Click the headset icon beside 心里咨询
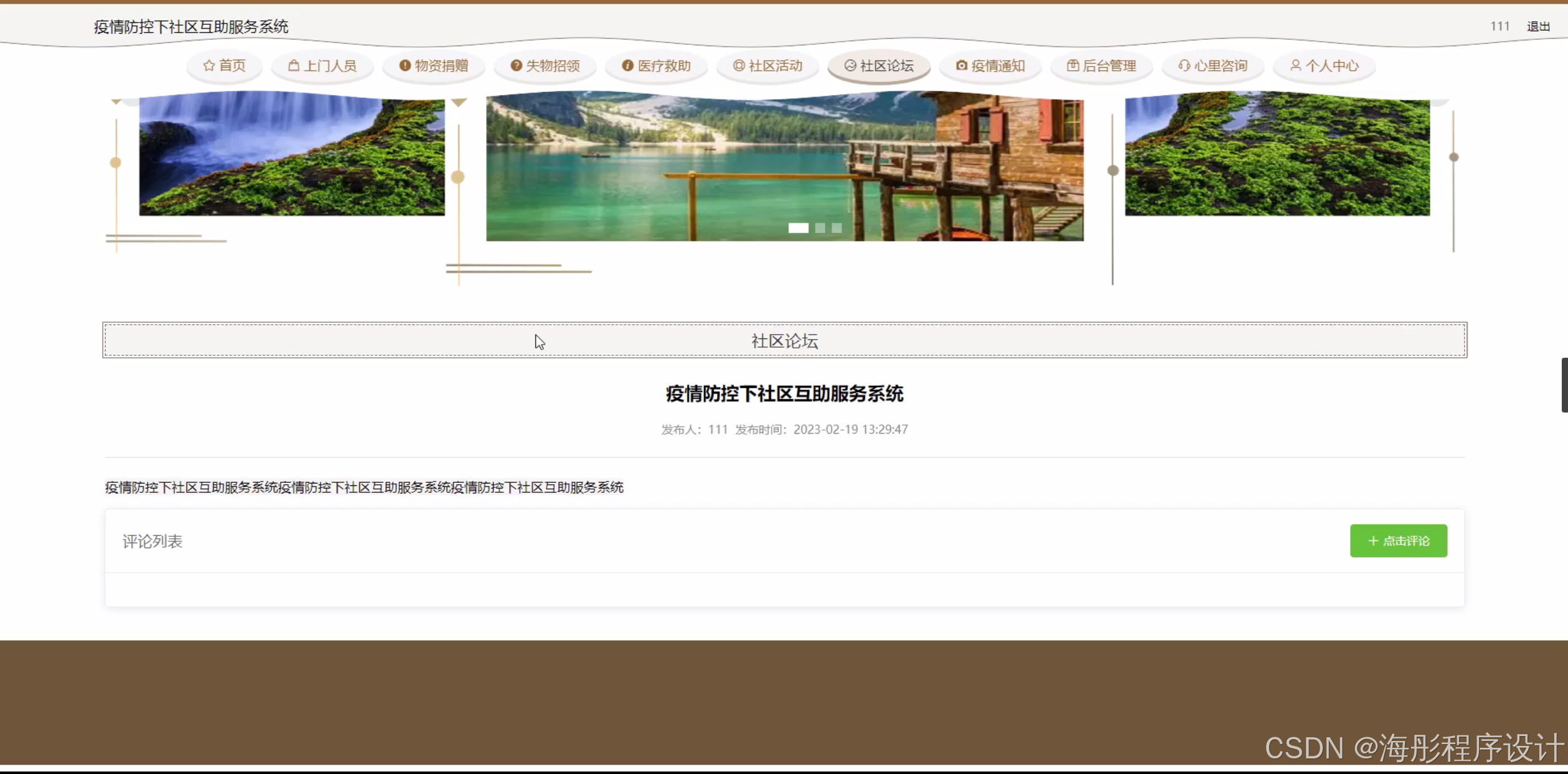This screenshot has height=774, width=1568. click(1184, 66)
